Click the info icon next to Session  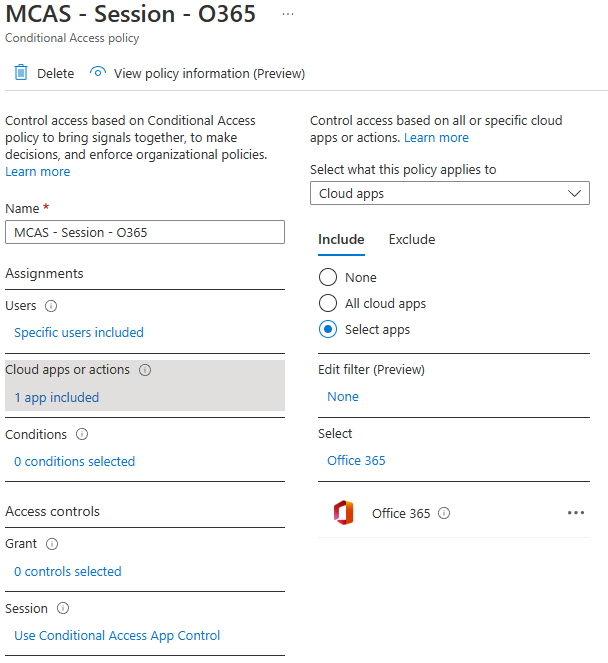(x=63, y=608)
